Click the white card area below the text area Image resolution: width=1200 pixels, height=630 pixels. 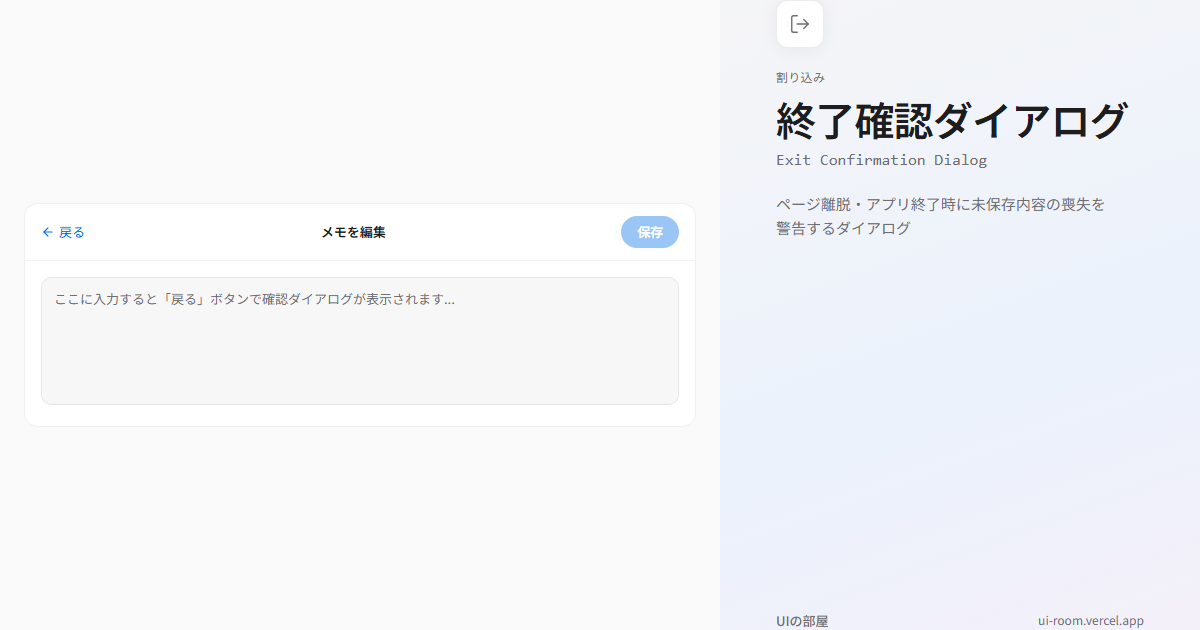click(360, 416)
